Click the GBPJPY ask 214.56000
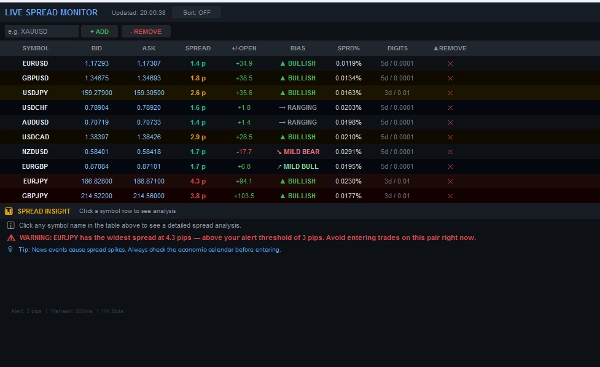The image size is (600, 367). (148, 196)
